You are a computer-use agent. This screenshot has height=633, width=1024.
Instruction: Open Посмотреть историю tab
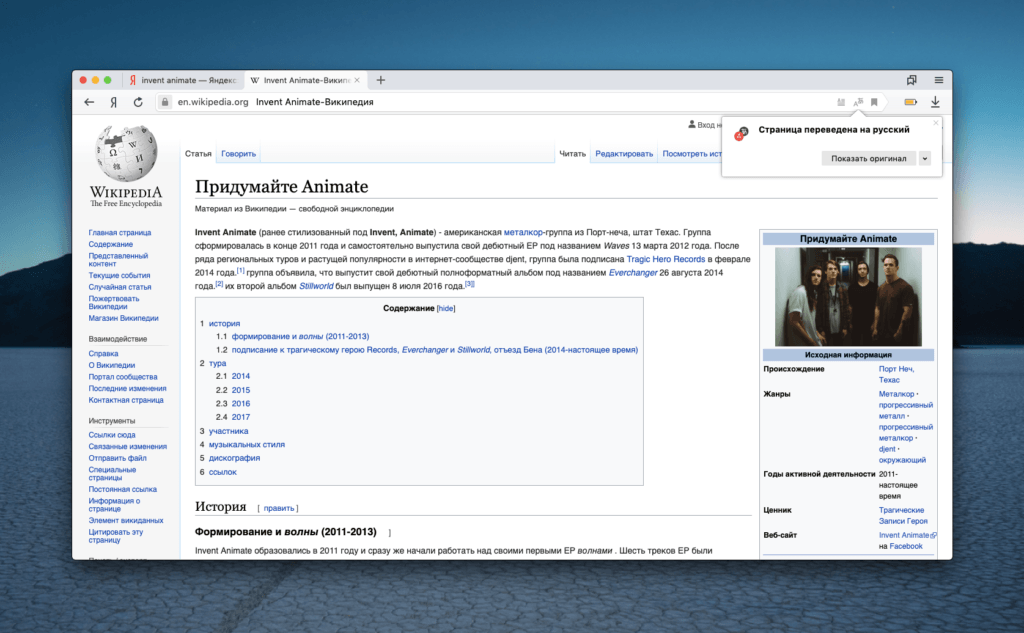pyautogui.click(x=692, y=154)
